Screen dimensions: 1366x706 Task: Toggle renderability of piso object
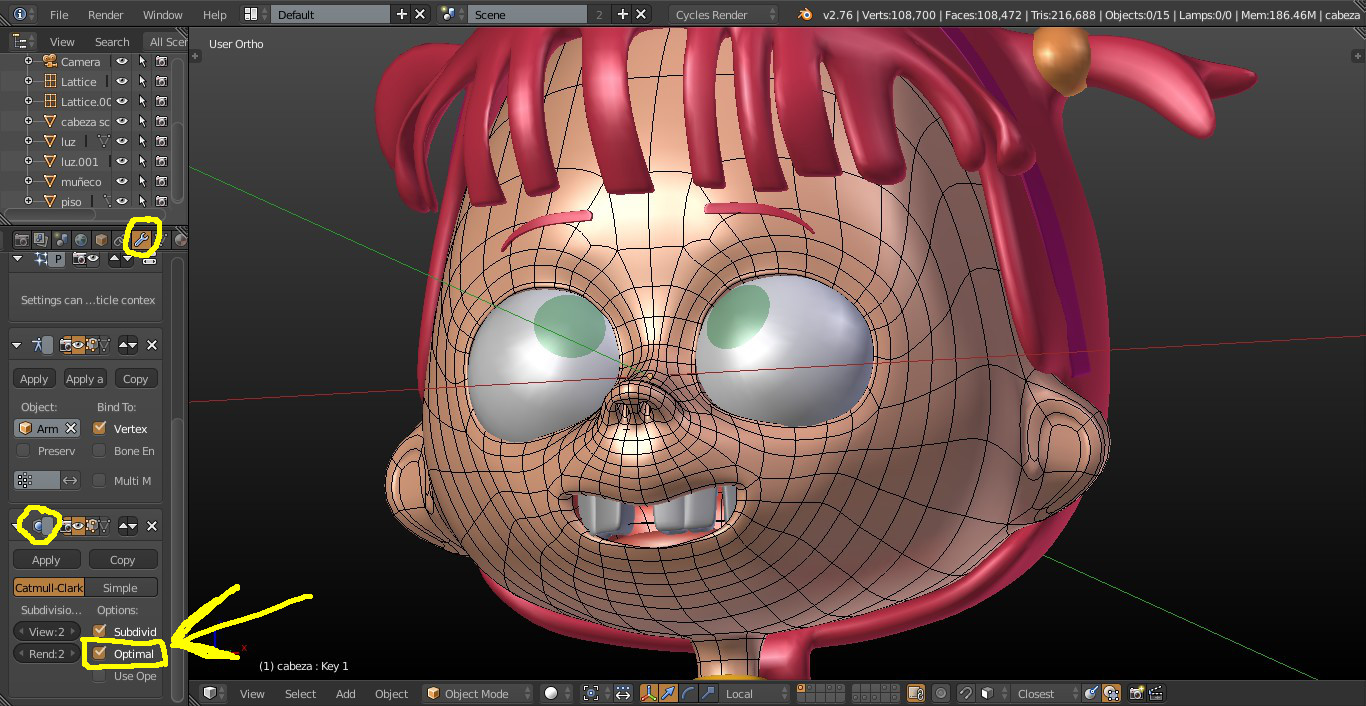(x=160, y=201)
